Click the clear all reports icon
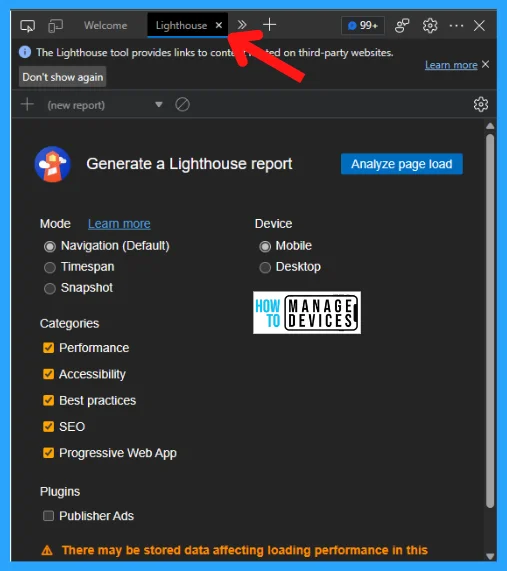 tap(182, 105)
